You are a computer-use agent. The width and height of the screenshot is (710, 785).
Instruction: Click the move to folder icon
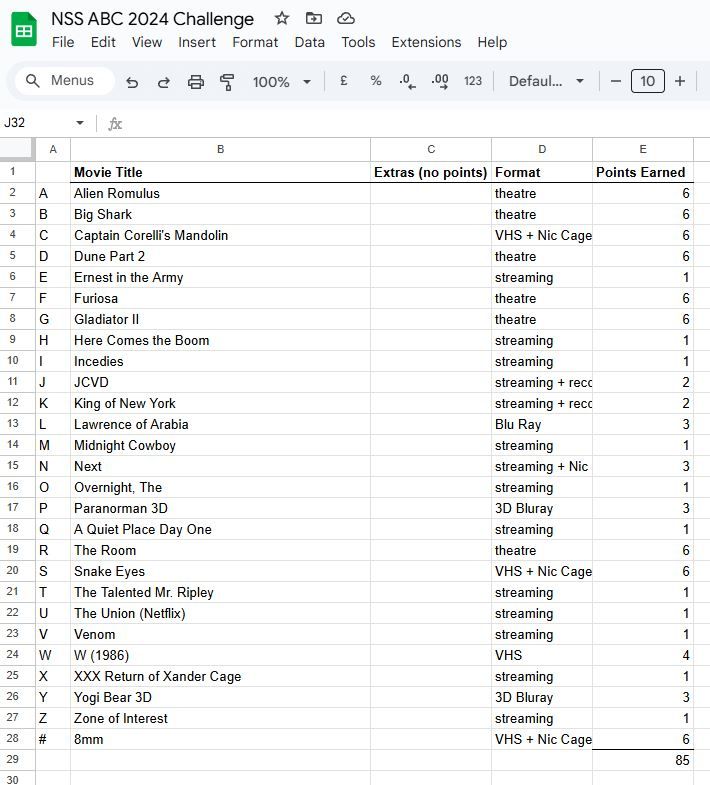(x=314, y=19)
